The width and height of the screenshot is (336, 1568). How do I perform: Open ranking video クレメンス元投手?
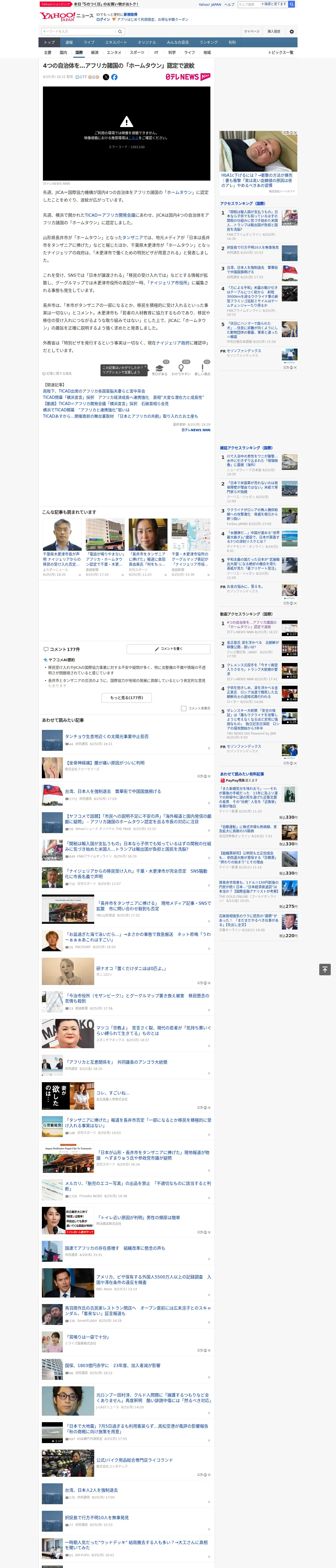pos(253,670)
